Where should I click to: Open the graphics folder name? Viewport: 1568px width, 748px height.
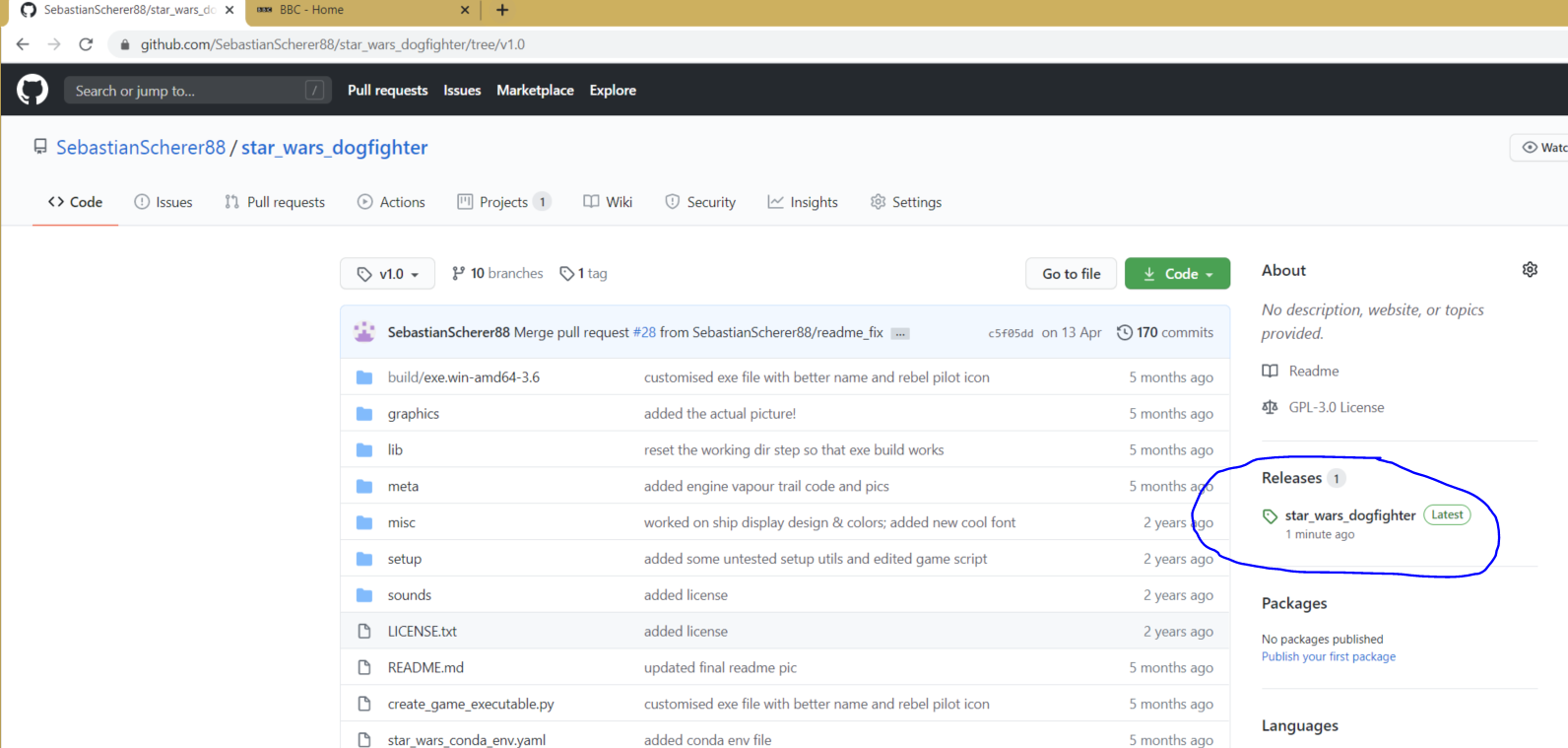414,414
